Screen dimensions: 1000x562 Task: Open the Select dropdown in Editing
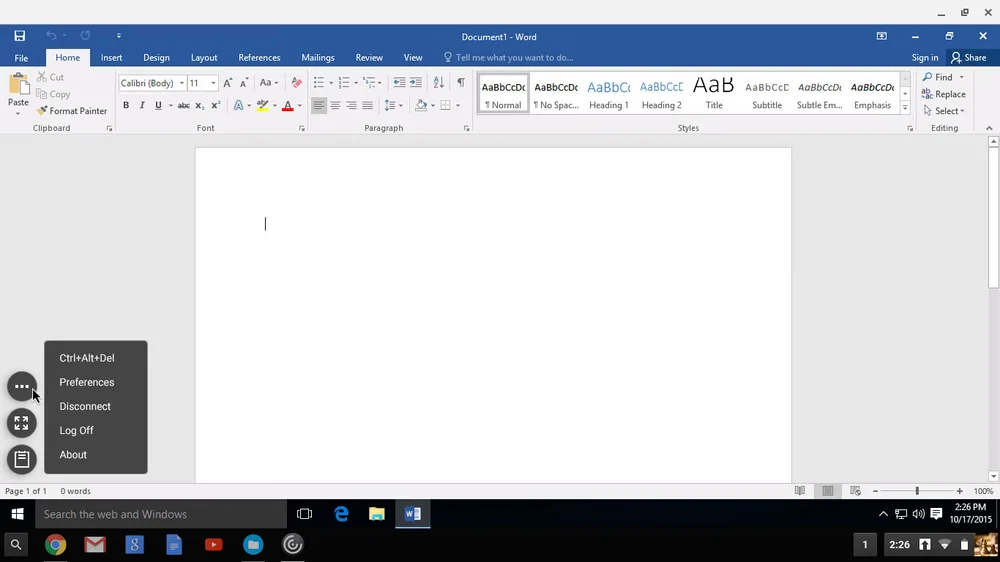[944, 111]
